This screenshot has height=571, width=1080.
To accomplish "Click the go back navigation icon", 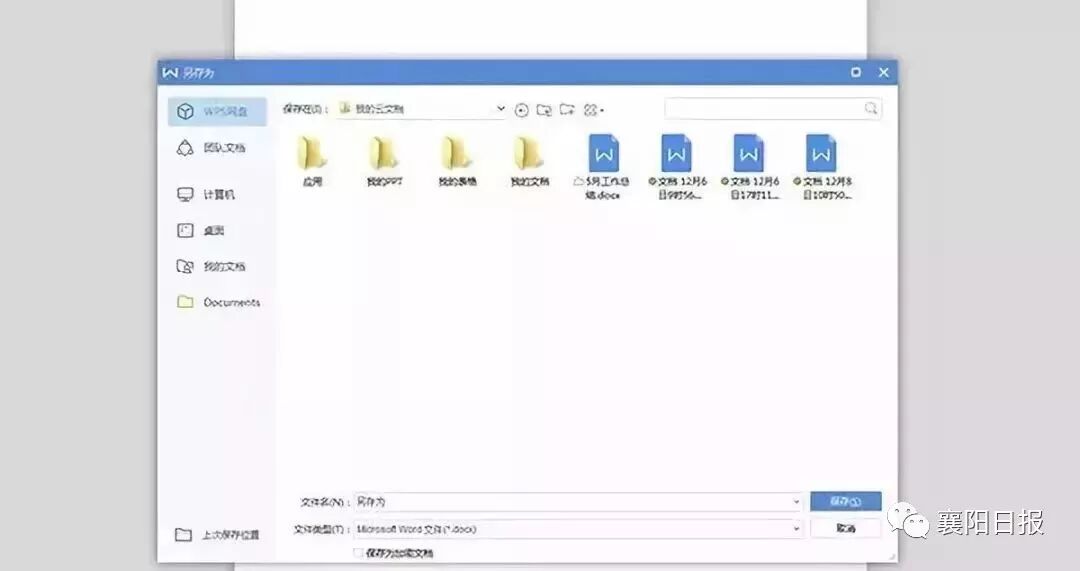I will coord(521,110).
